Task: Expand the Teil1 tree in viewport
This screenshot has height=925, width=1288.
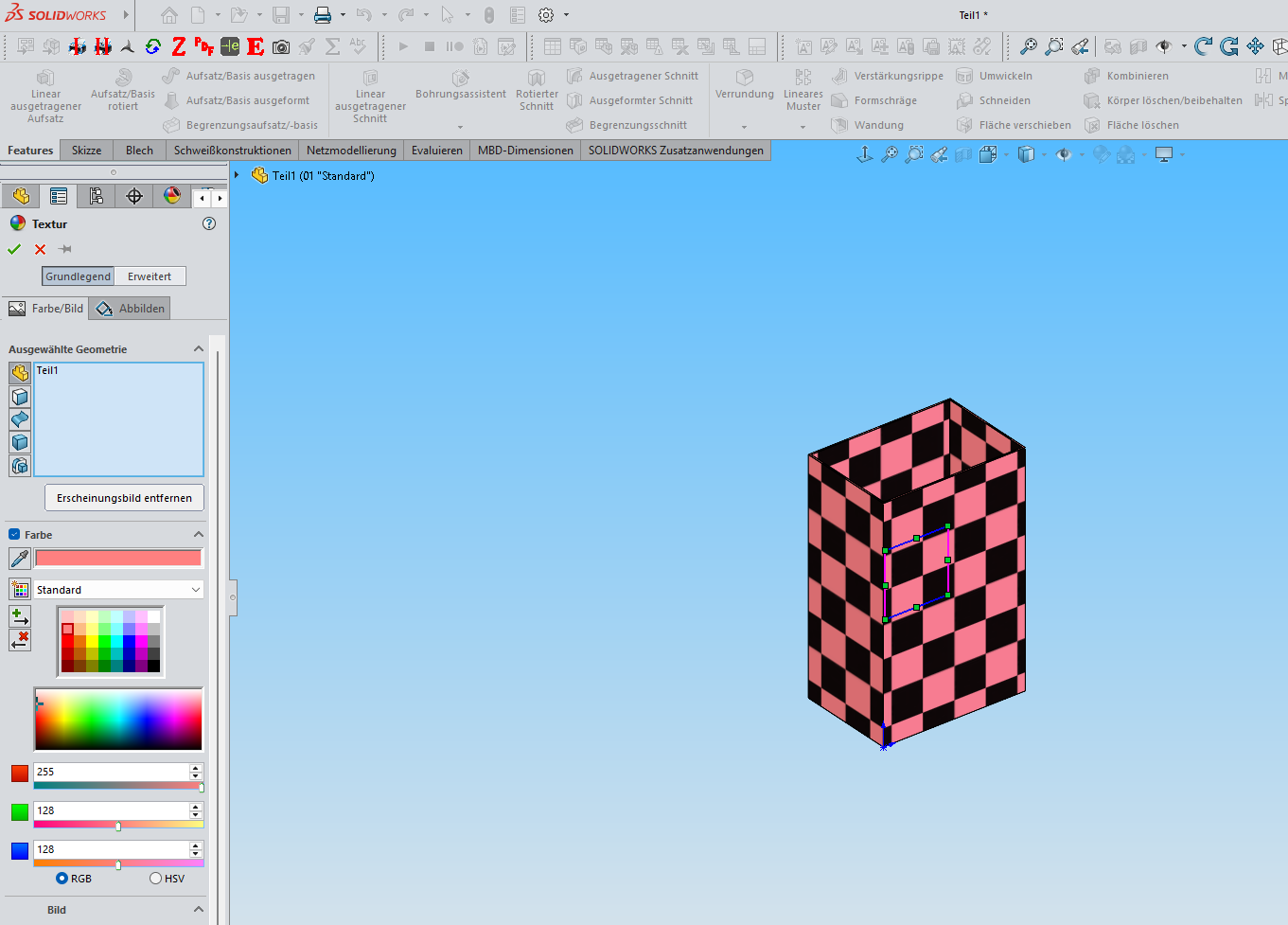Action: click(238, 175)
